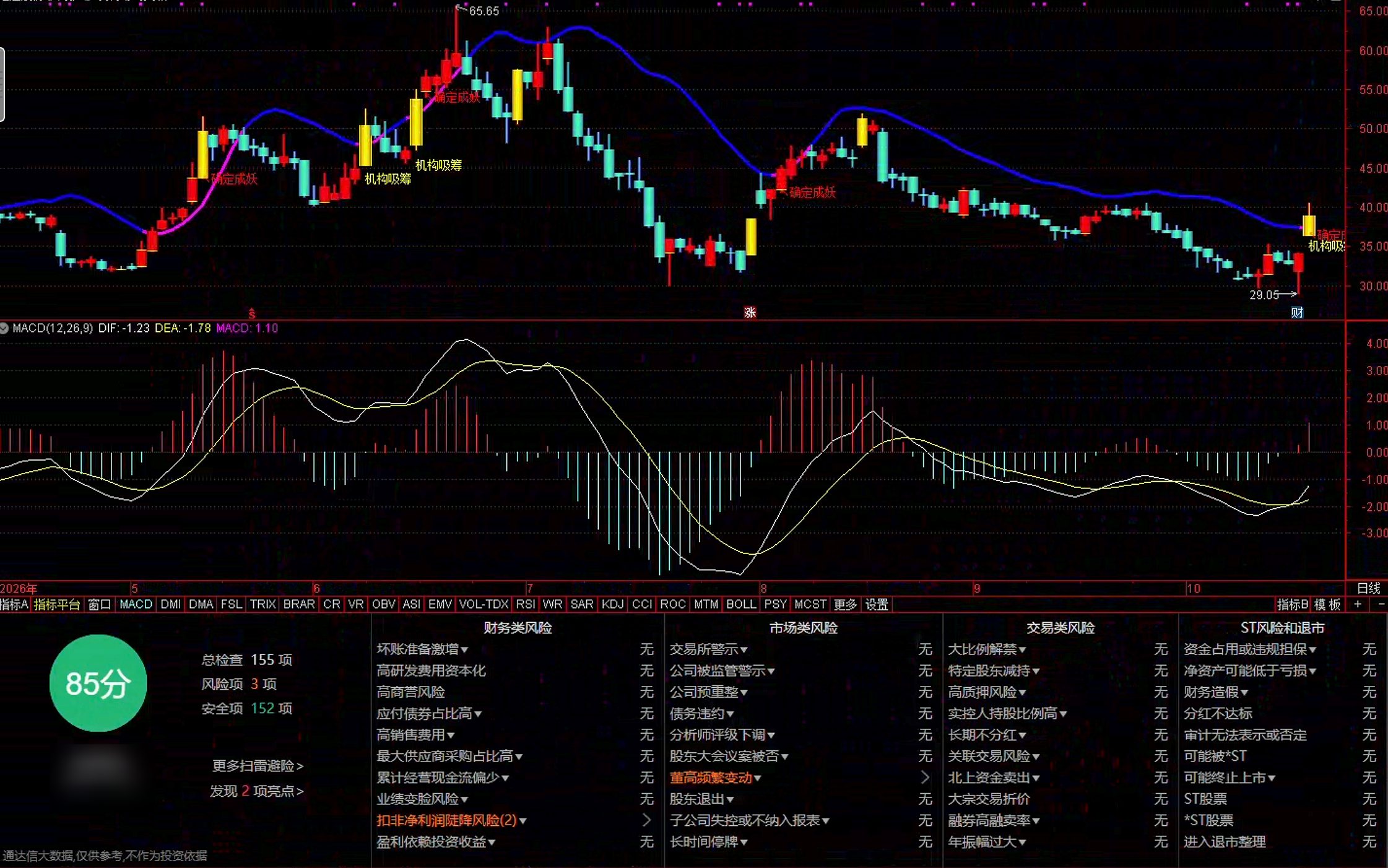Expand the 股东退出 dropdown
This screenshot has width=1388, height=868.
tap(730, 799)
